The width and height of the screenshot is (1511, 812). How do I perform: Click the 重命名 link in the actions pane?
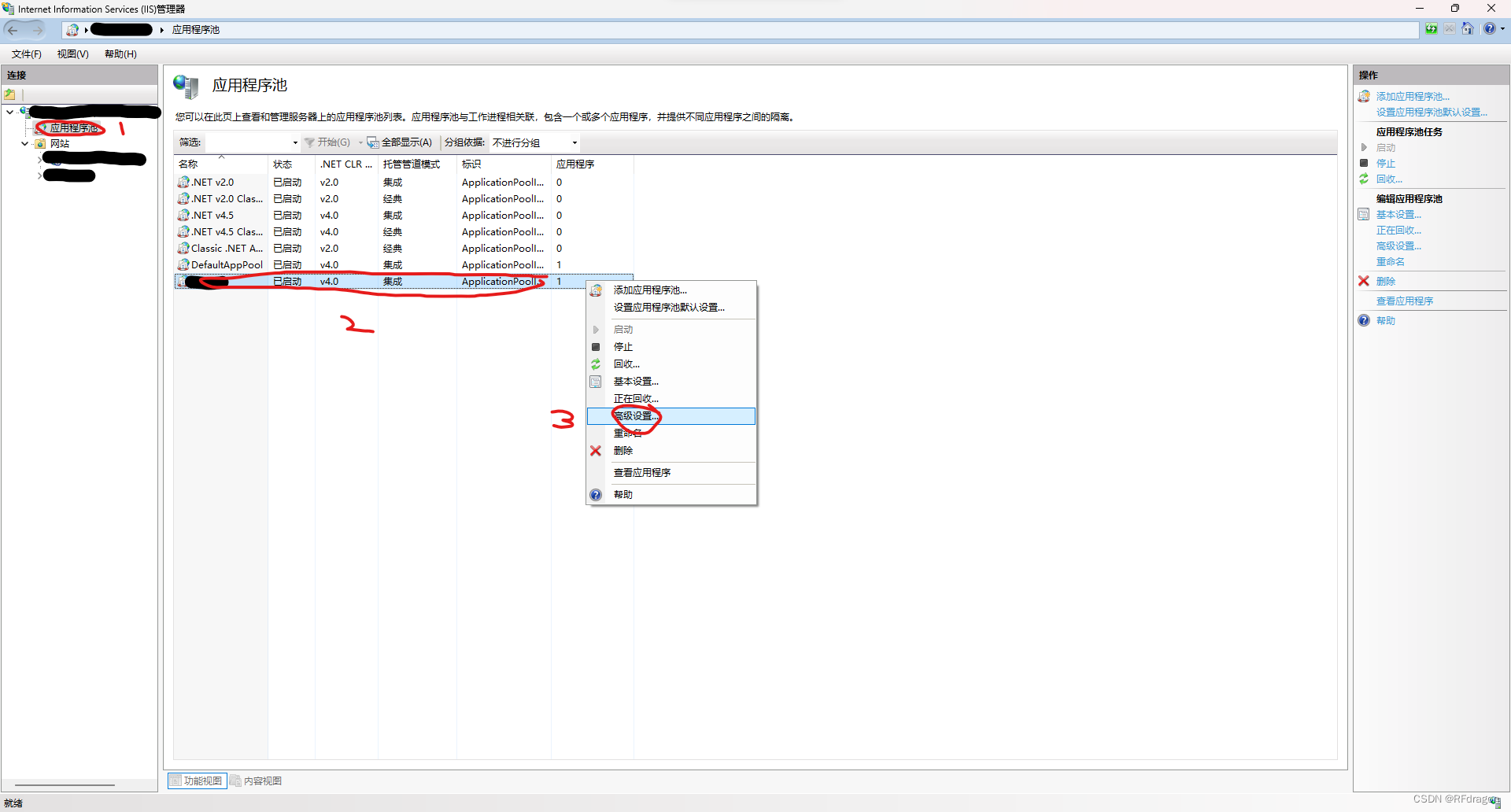[x=1391, y=262]
